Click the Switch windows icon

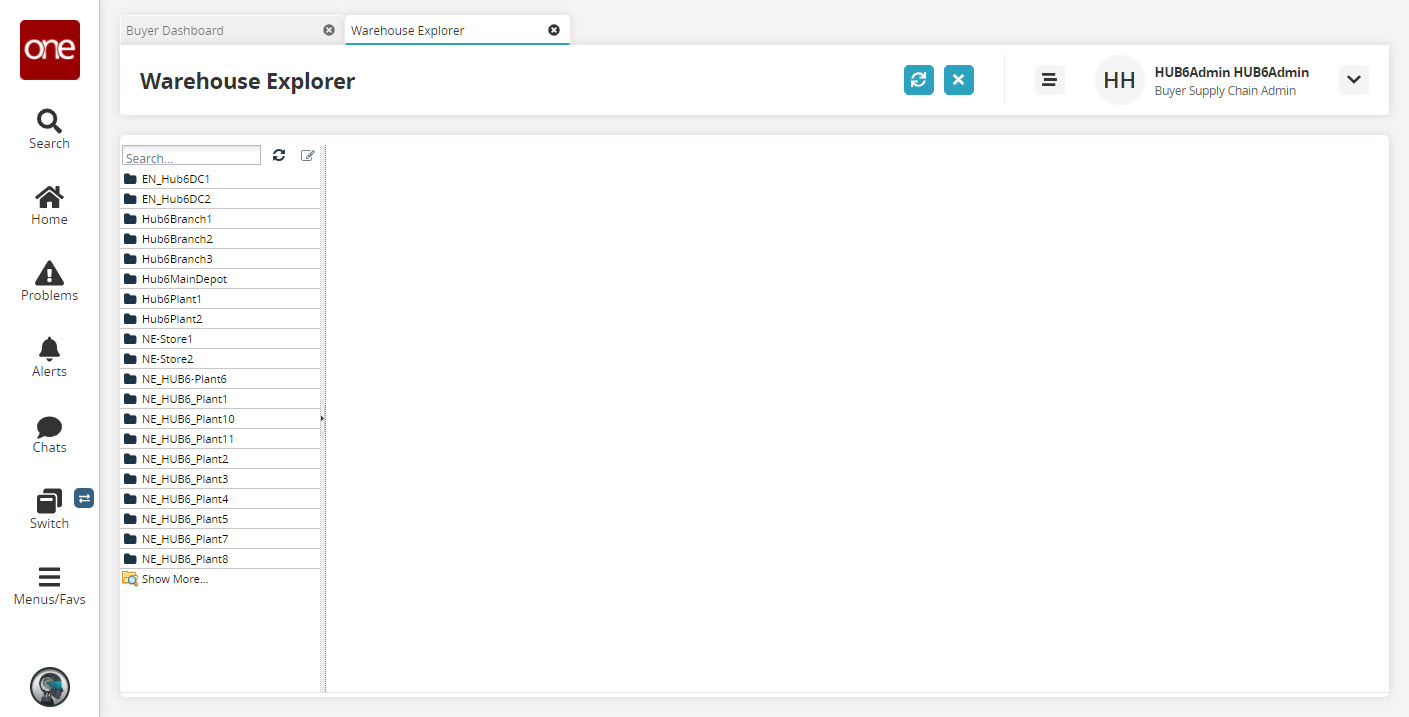tap(49, 501)
